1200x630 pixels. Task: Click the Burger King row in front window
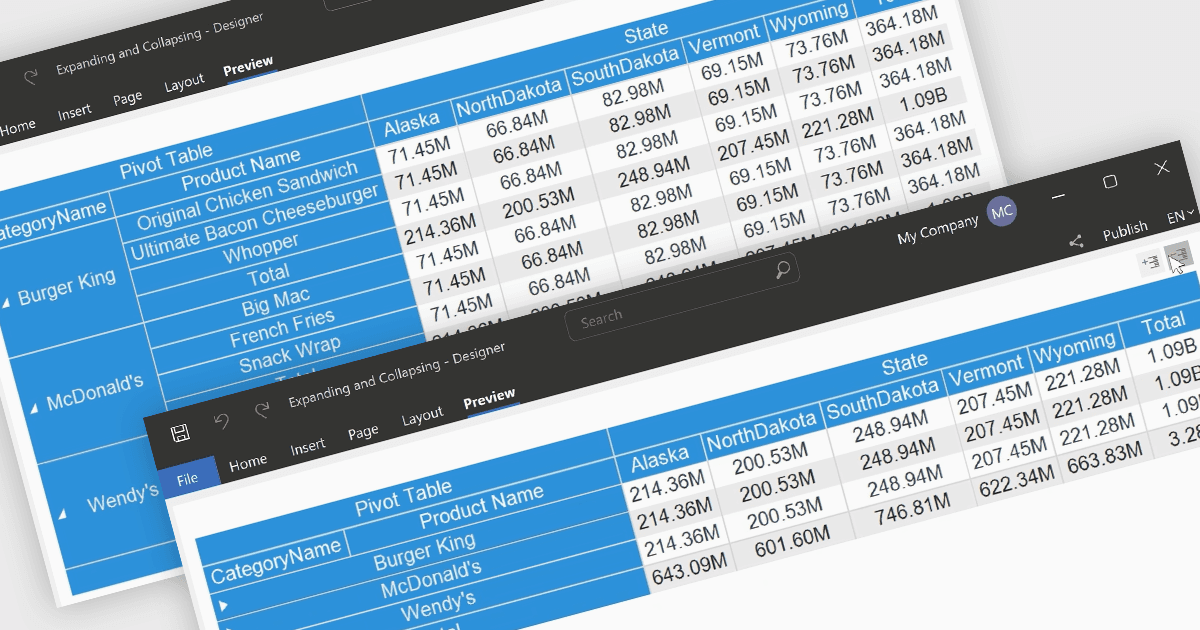[425, 552]
